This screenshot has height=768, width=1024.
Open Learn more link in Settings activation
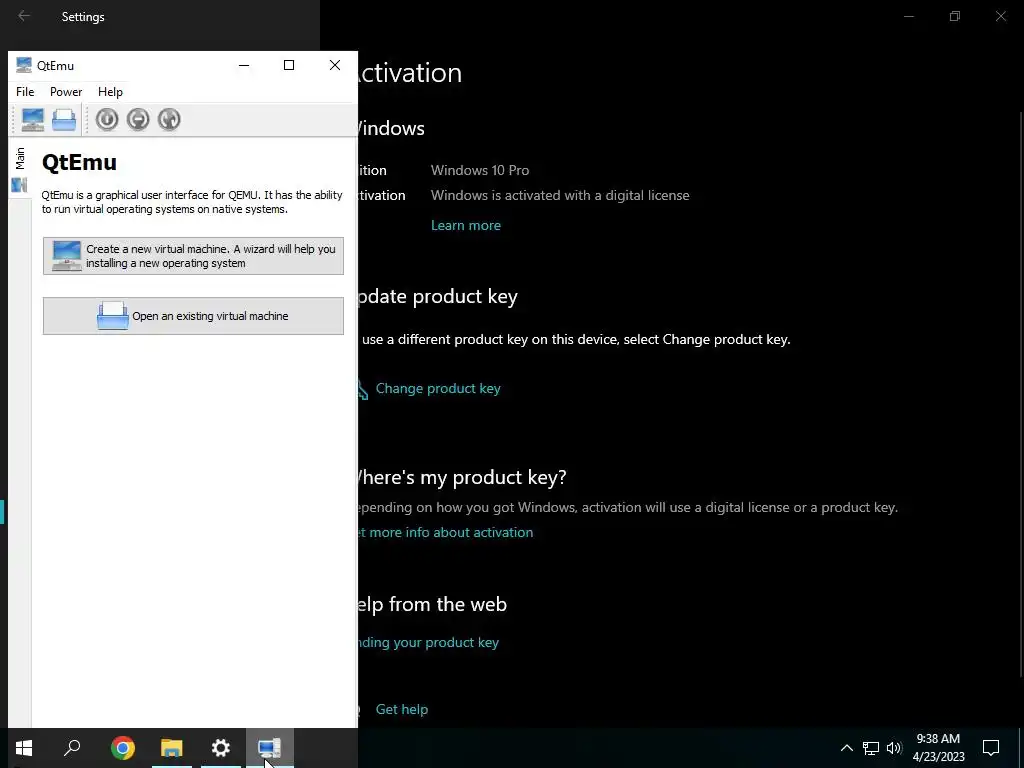pos(466,225)
